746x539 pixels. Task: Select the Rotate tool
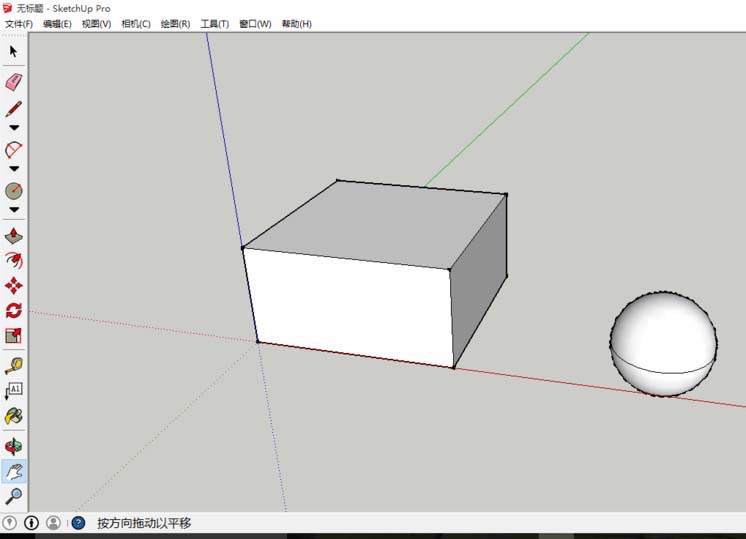14,310
